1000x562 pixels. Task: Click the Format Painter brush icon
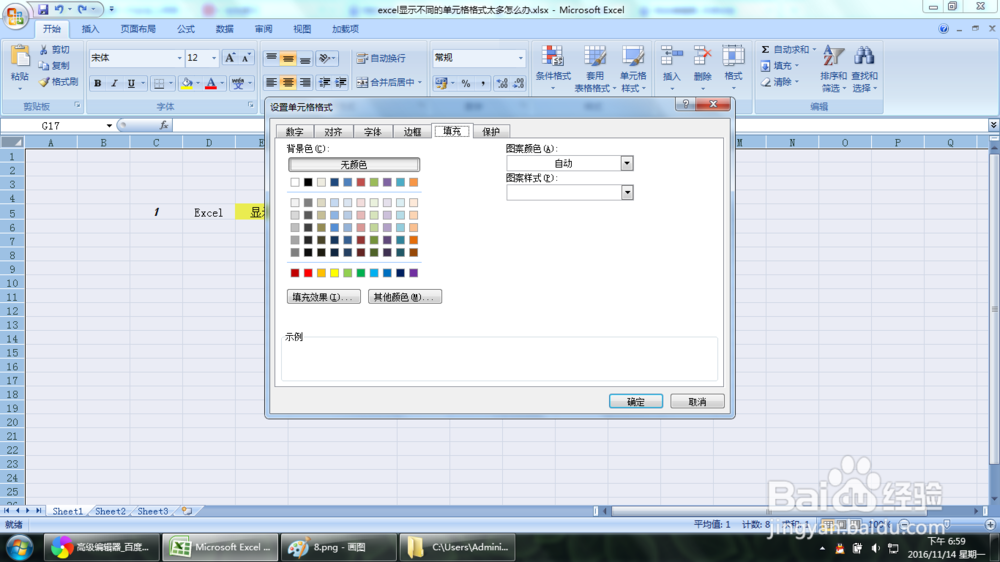pos(44,82)
